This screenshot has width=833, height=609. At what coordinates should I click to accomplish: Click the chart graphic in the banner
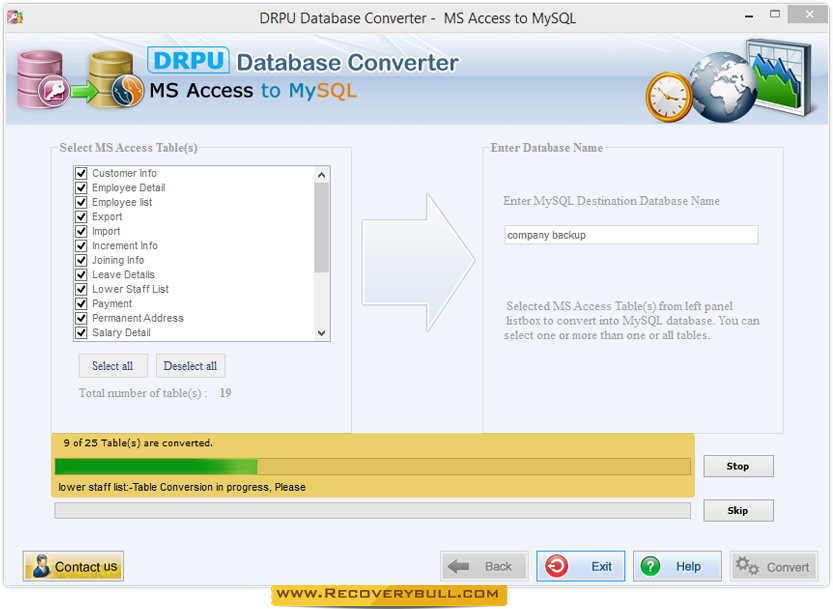(779, 76)
